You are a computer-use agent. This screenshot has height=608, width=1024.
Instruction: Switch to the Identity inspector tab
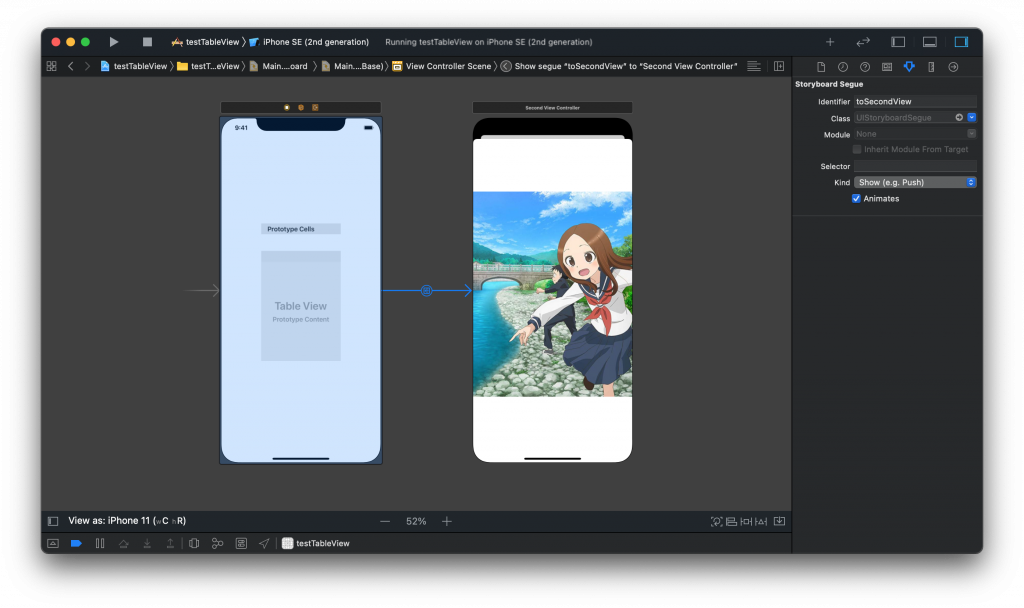[x=887, y=67]
